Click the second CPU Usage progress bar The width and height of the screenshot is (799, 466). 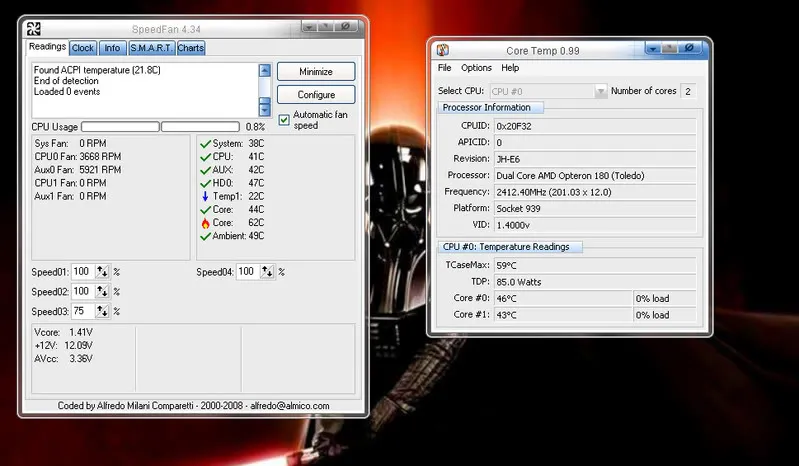pos(200,126)
